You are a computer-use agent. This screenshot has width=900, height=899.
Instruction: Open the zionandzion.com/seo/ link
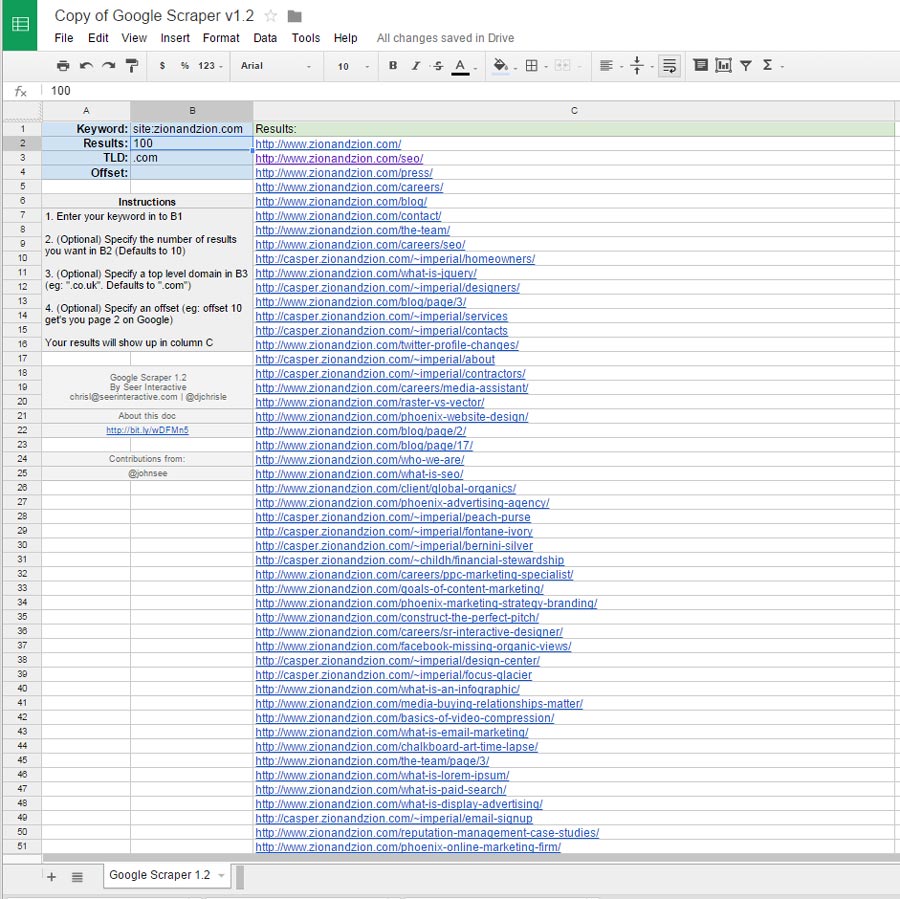pyautogui.click(x=339, y=158)
